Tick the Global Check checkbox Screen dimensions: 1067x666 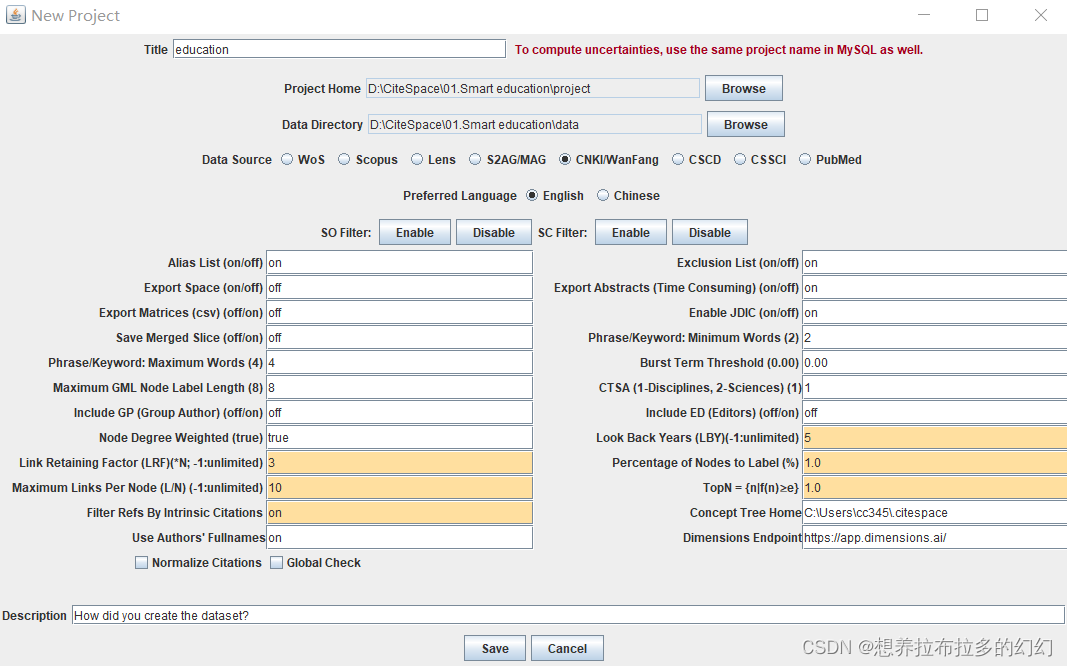point(276,563)
